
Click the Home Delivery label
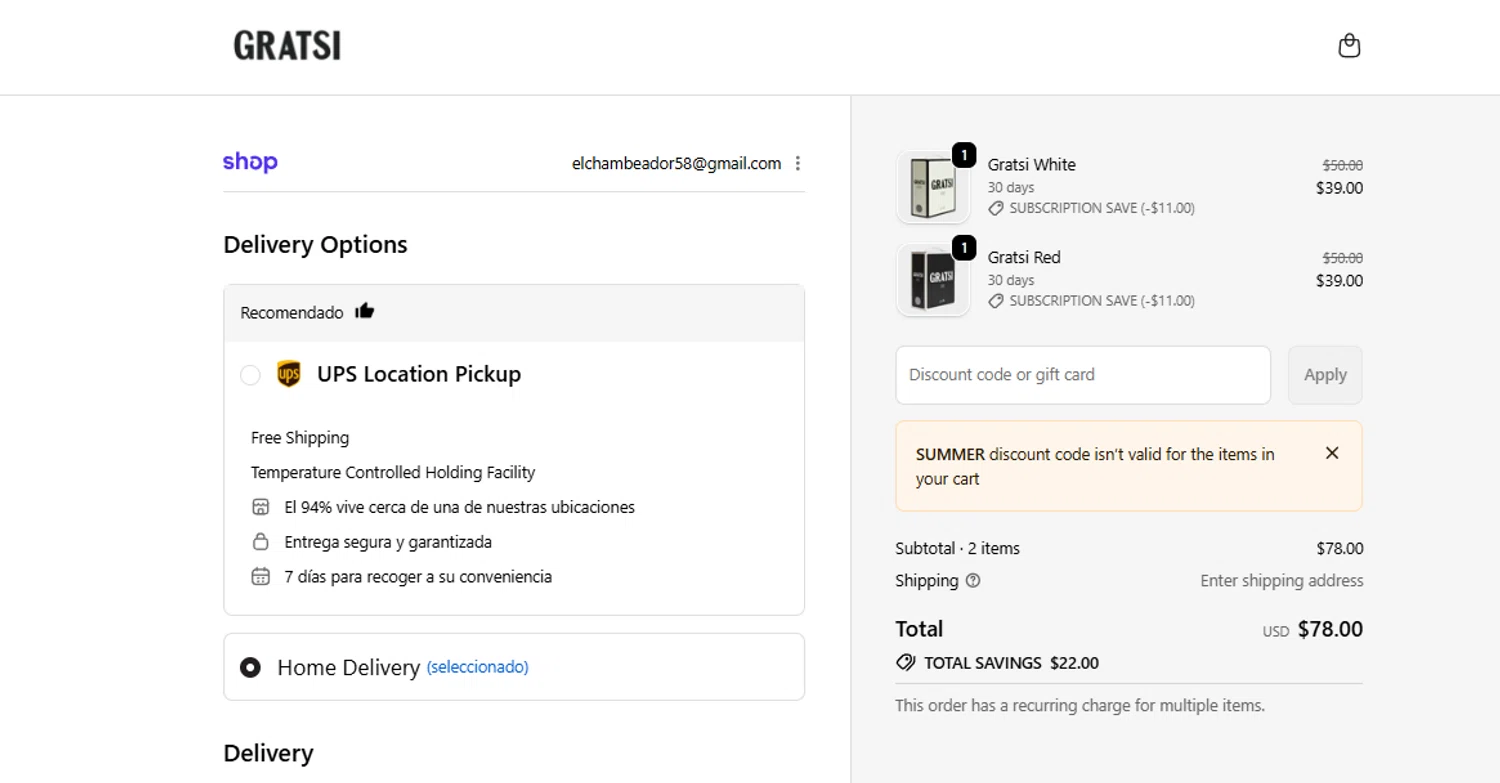coord(348,667)
